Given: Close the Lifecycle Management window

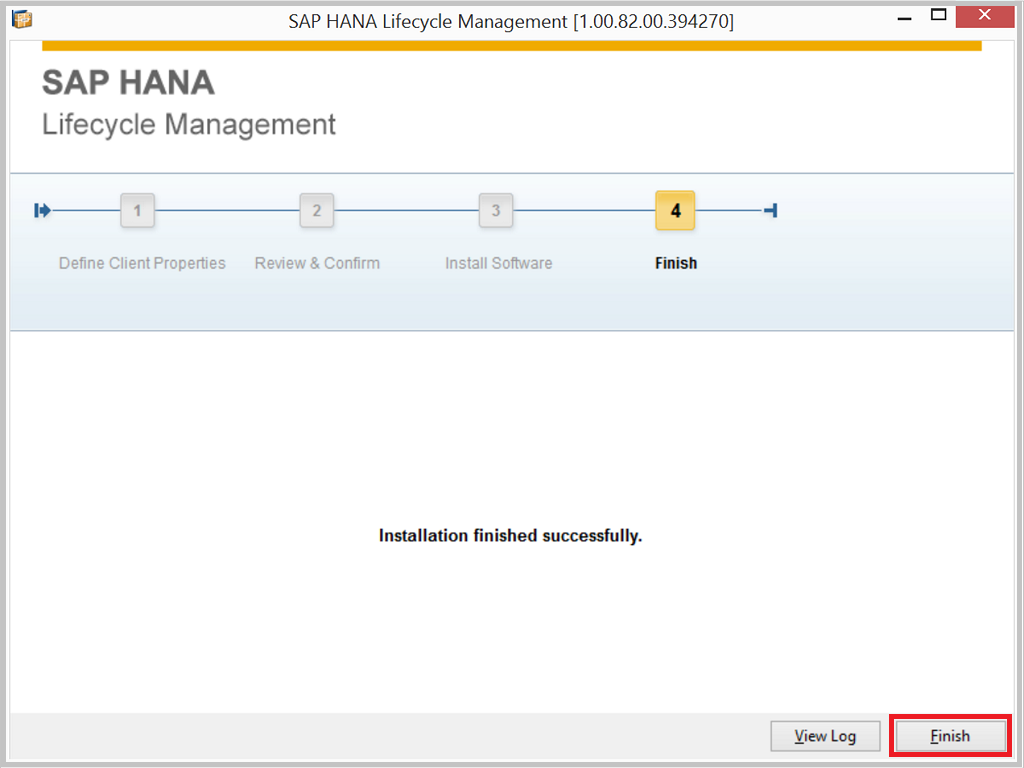Looking at the screenshot, I should click(x=985, y=16).
